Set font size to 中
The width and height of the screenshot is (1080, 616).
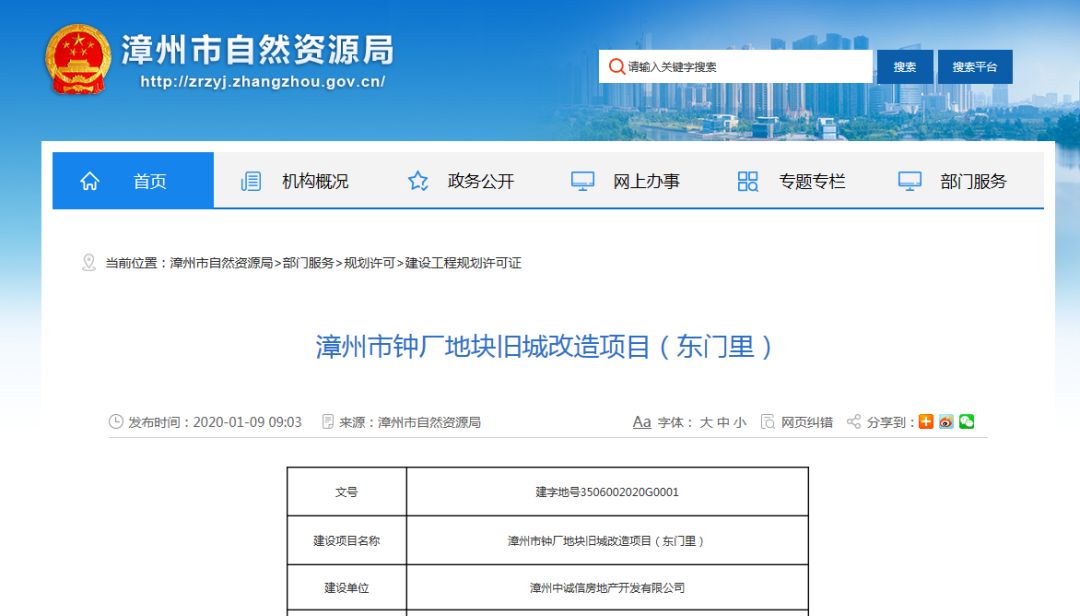coord(723,422)
